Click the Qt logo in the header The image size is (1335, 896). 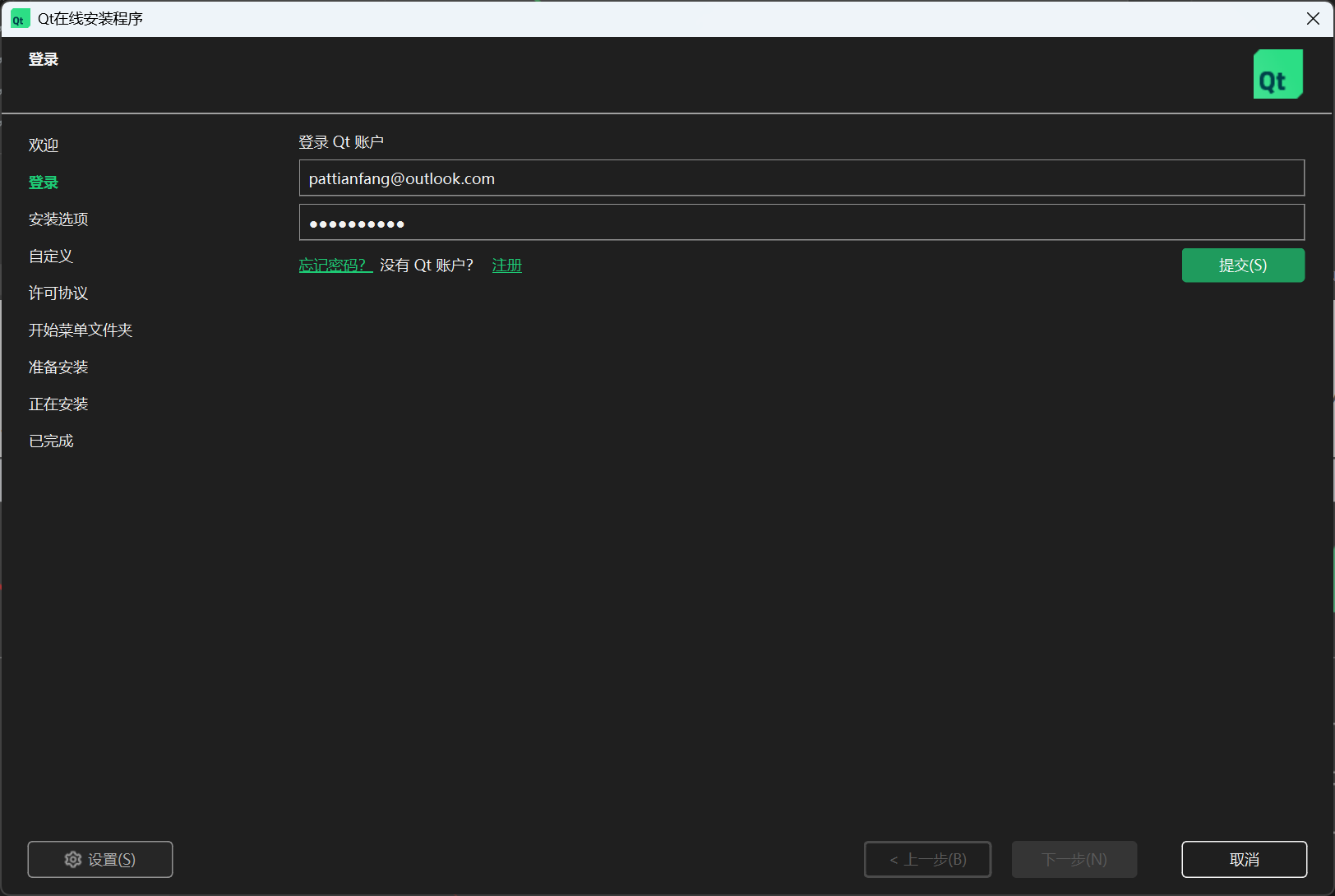click(1277, 74)
